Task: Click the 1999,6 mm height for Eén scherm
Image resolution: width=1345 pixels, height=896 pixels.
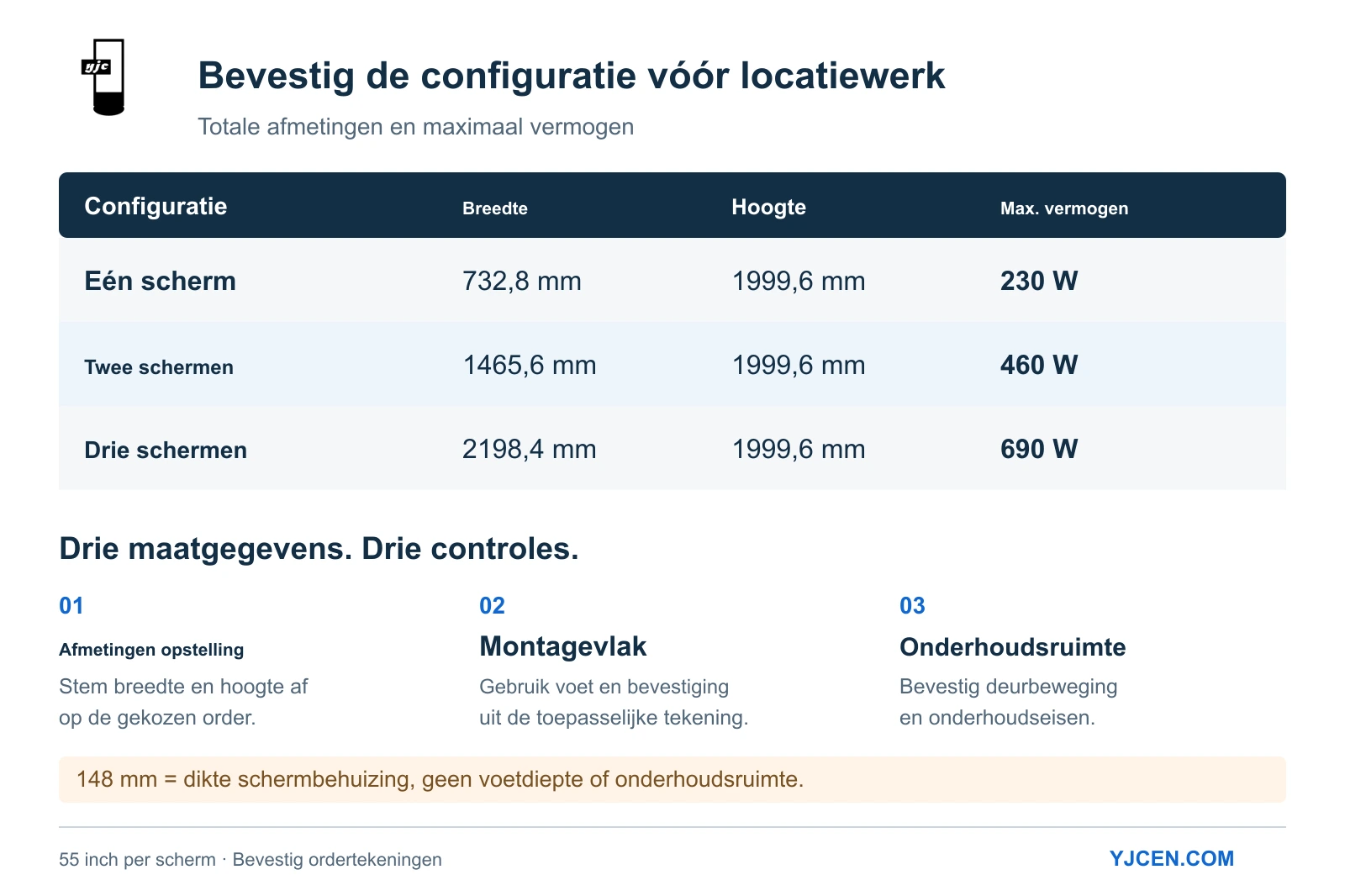Action: 799,281
